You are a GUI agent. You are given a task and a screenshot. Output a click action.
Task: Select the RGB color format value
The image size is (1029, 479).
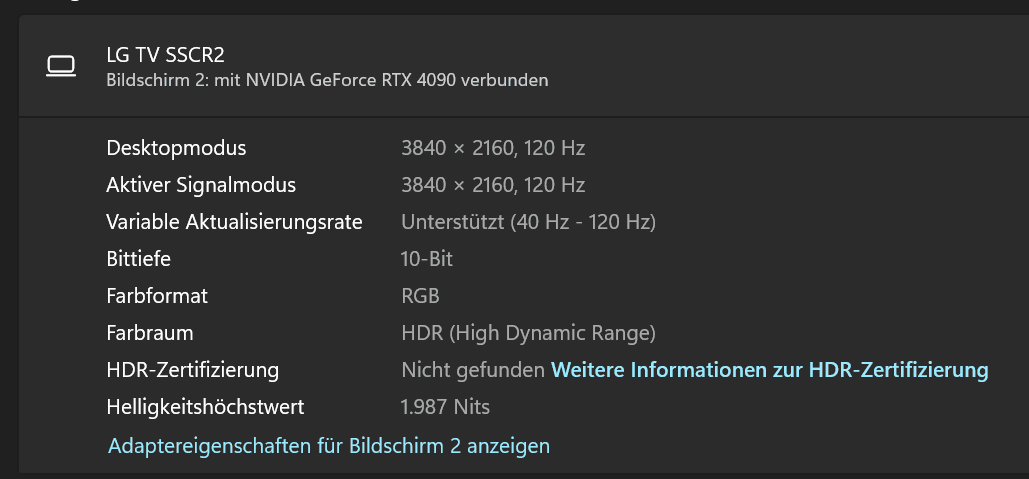(x=420, y=296)
